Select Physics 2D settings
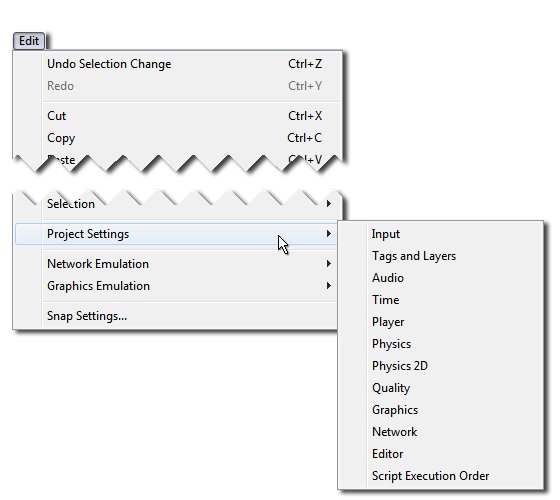The image size is (560, 500). (x=440, y=366)
